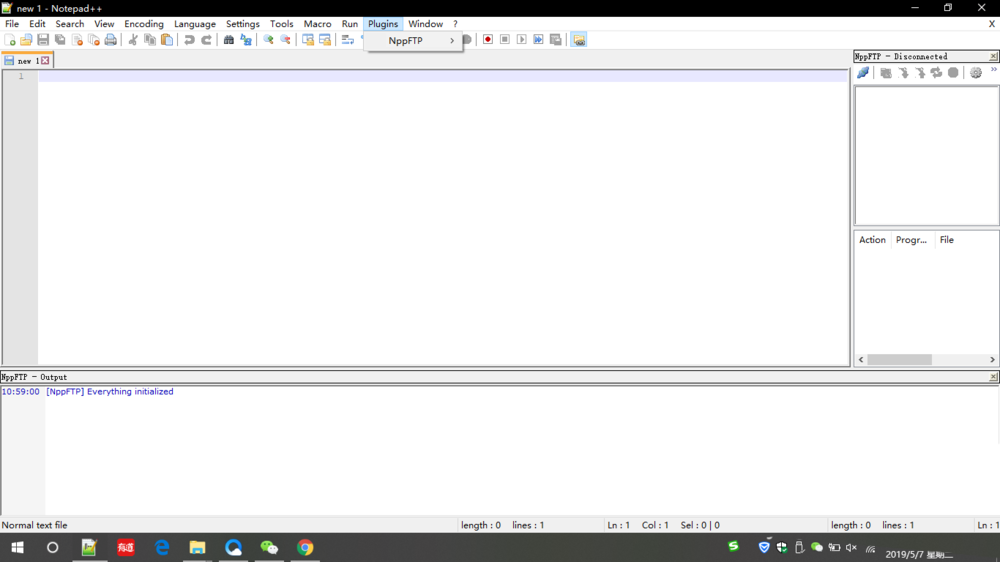Click the NppFTP refresh icon
Screen dimensions: 1000x562
click(x=936, y=73)
